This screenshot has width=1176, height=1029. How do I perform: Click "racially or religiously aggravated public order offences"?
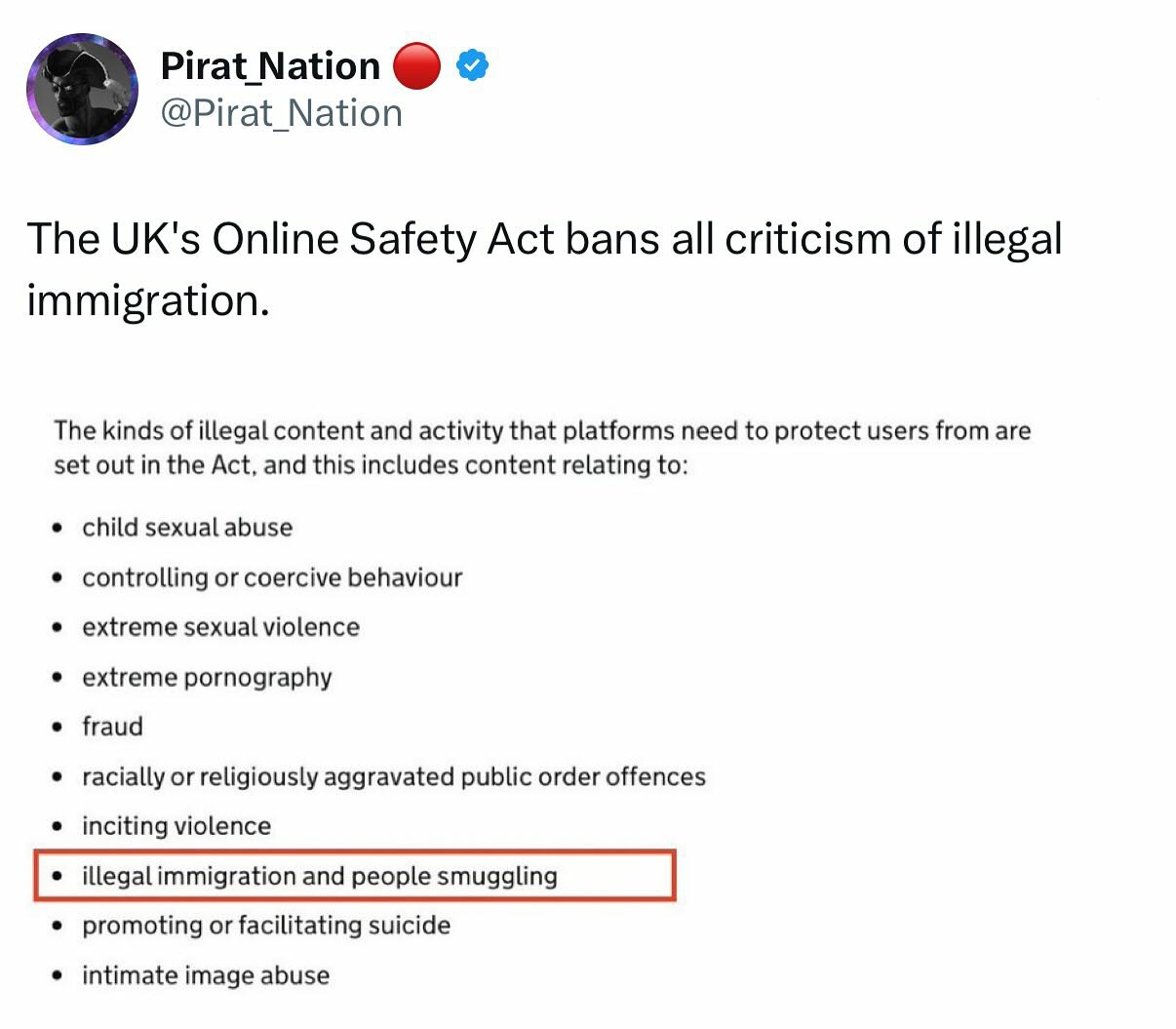(x=393, y=777)
